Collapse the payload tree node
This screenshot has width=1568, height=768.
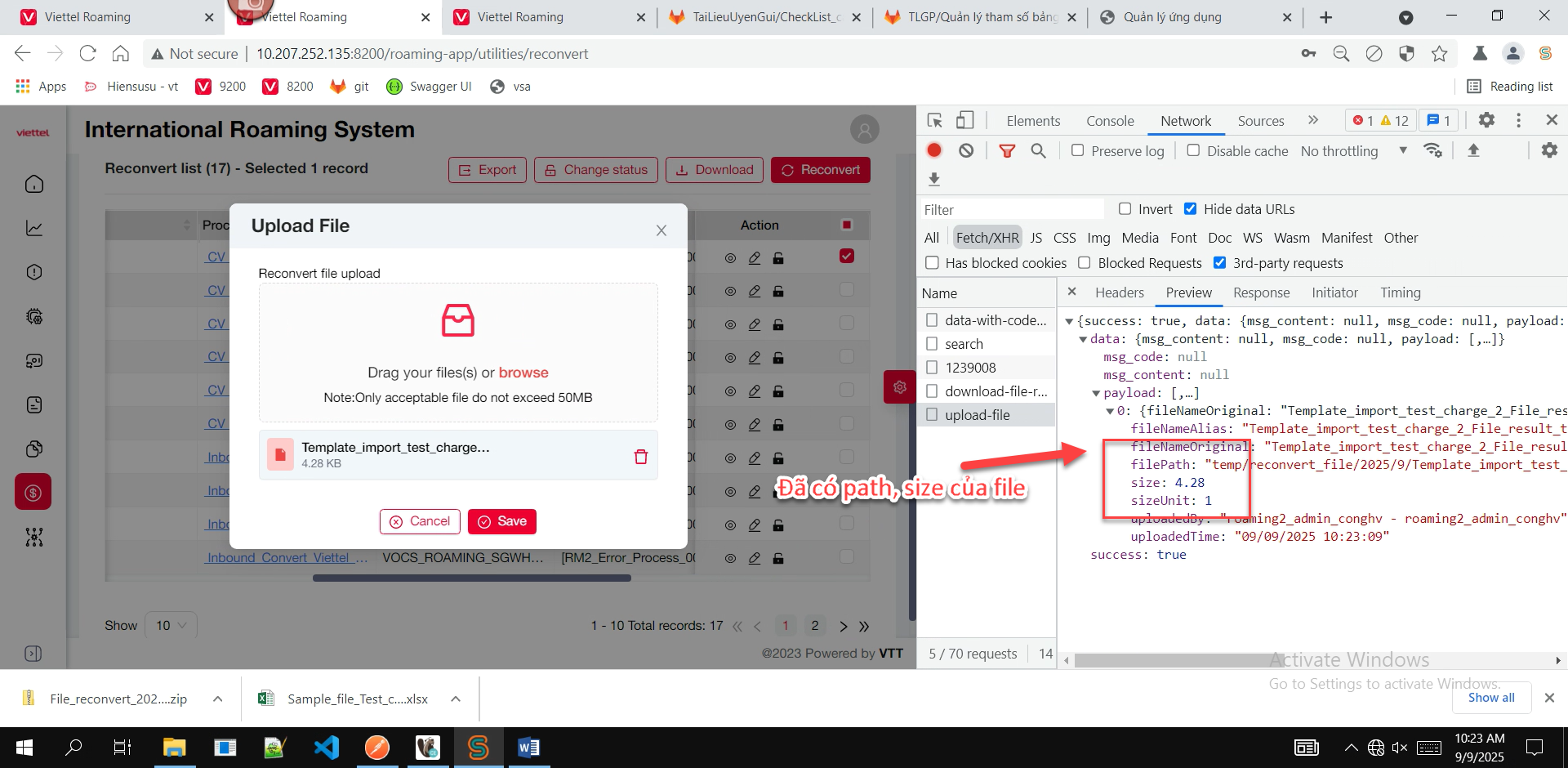pos(1096,393)
